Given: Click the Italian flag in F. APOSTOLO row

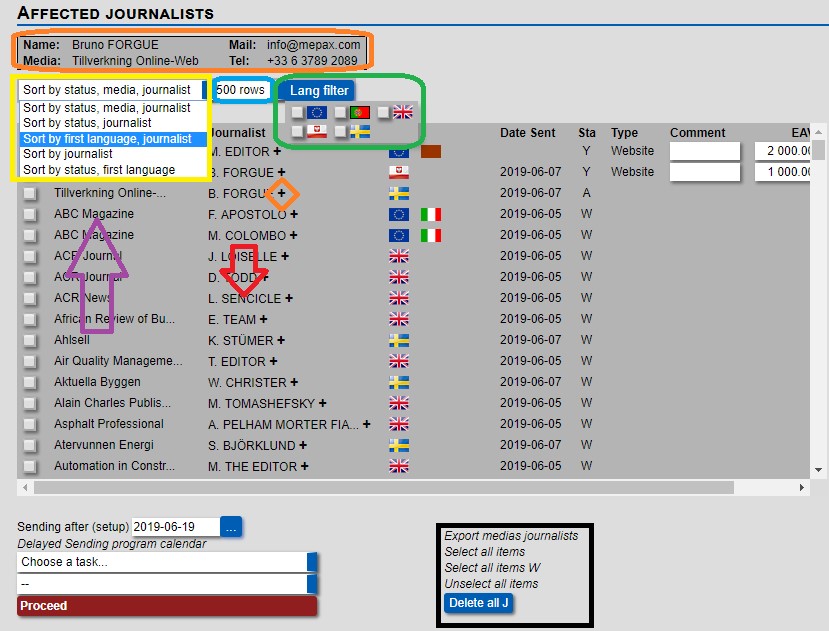Looking at the screenshot, I should 431,215.
